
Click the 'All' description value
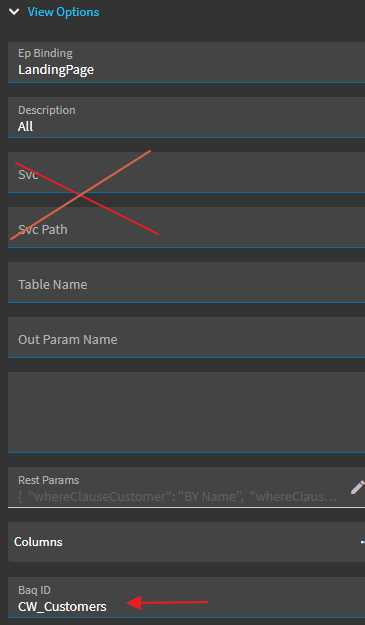(25, 127)
